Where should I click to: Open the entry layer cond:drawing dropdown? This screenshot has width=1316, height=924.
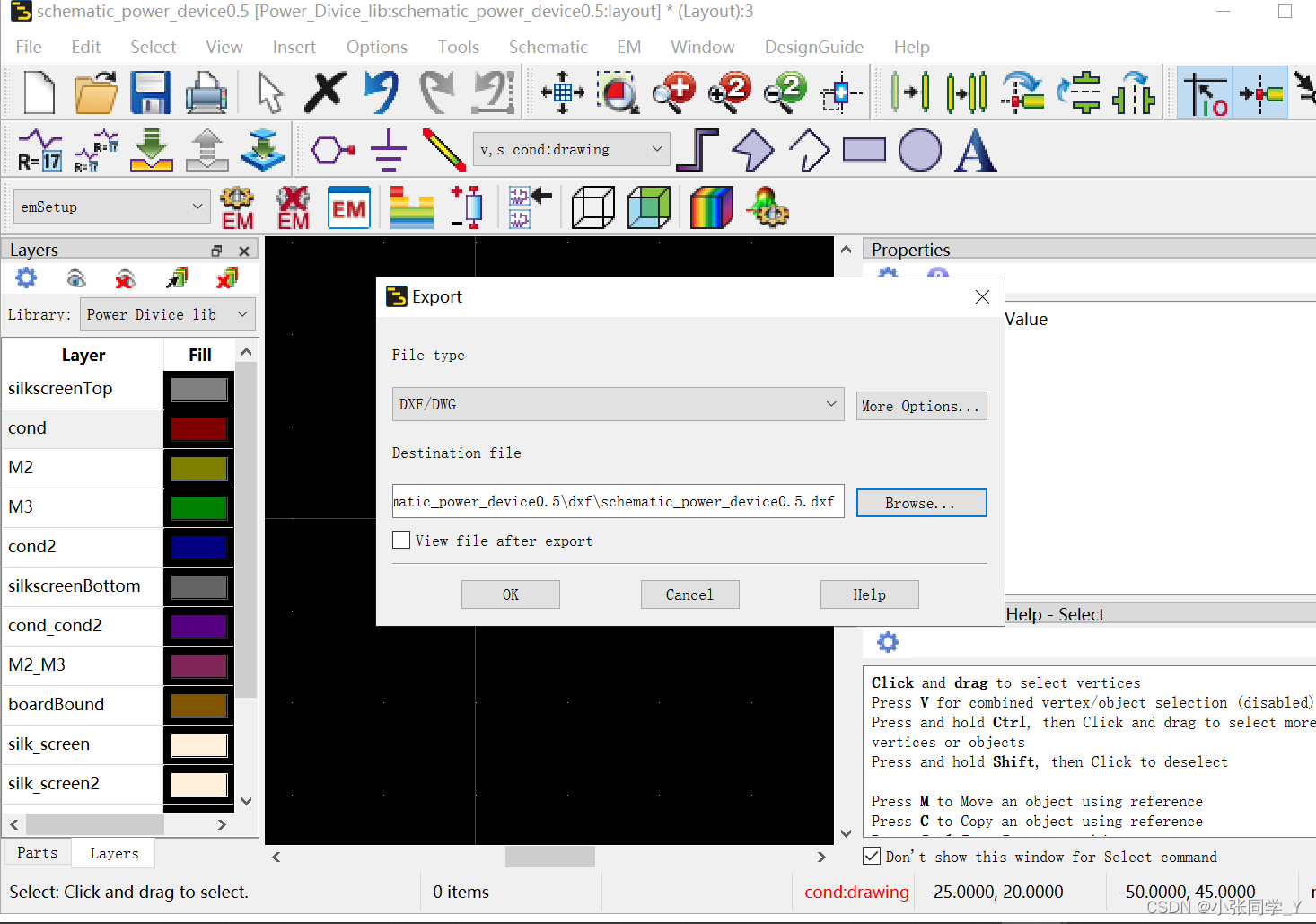(571, 149)
